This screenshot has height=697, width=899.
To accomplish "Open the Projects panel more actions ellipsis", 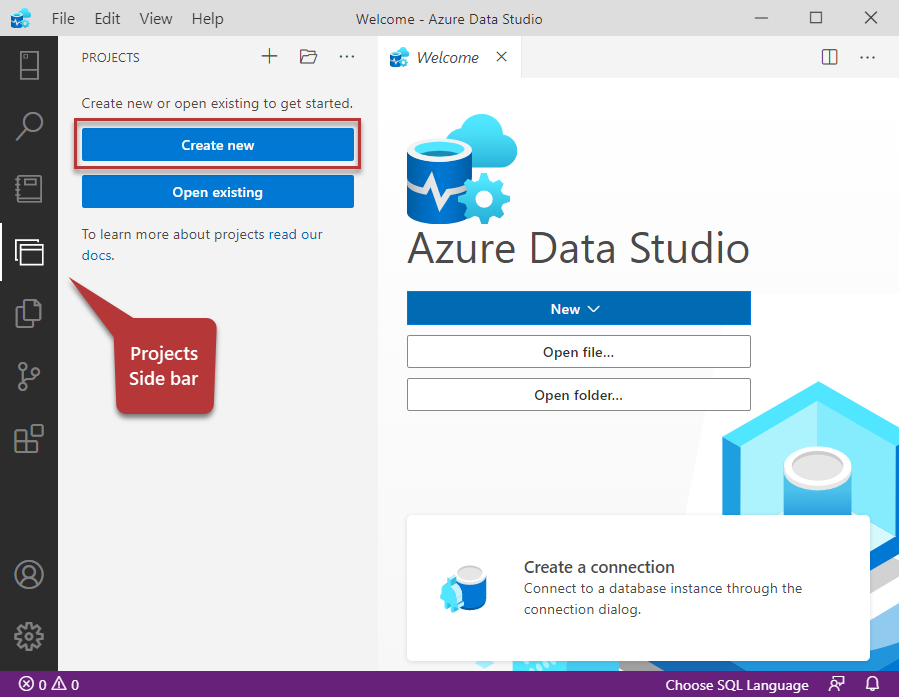I will click(x=347, y=56).
